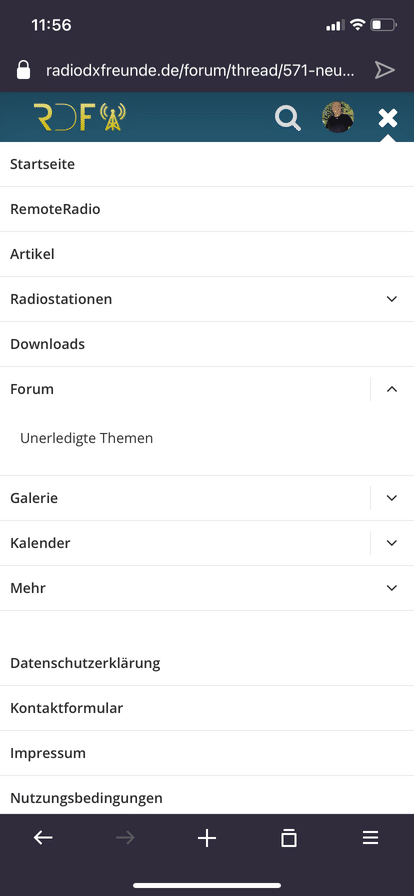Image resolution: width=414 pixels, height=896 pixels.
Task: Expand the Kalender submenu chevron
Action: (x=392, y=543)
